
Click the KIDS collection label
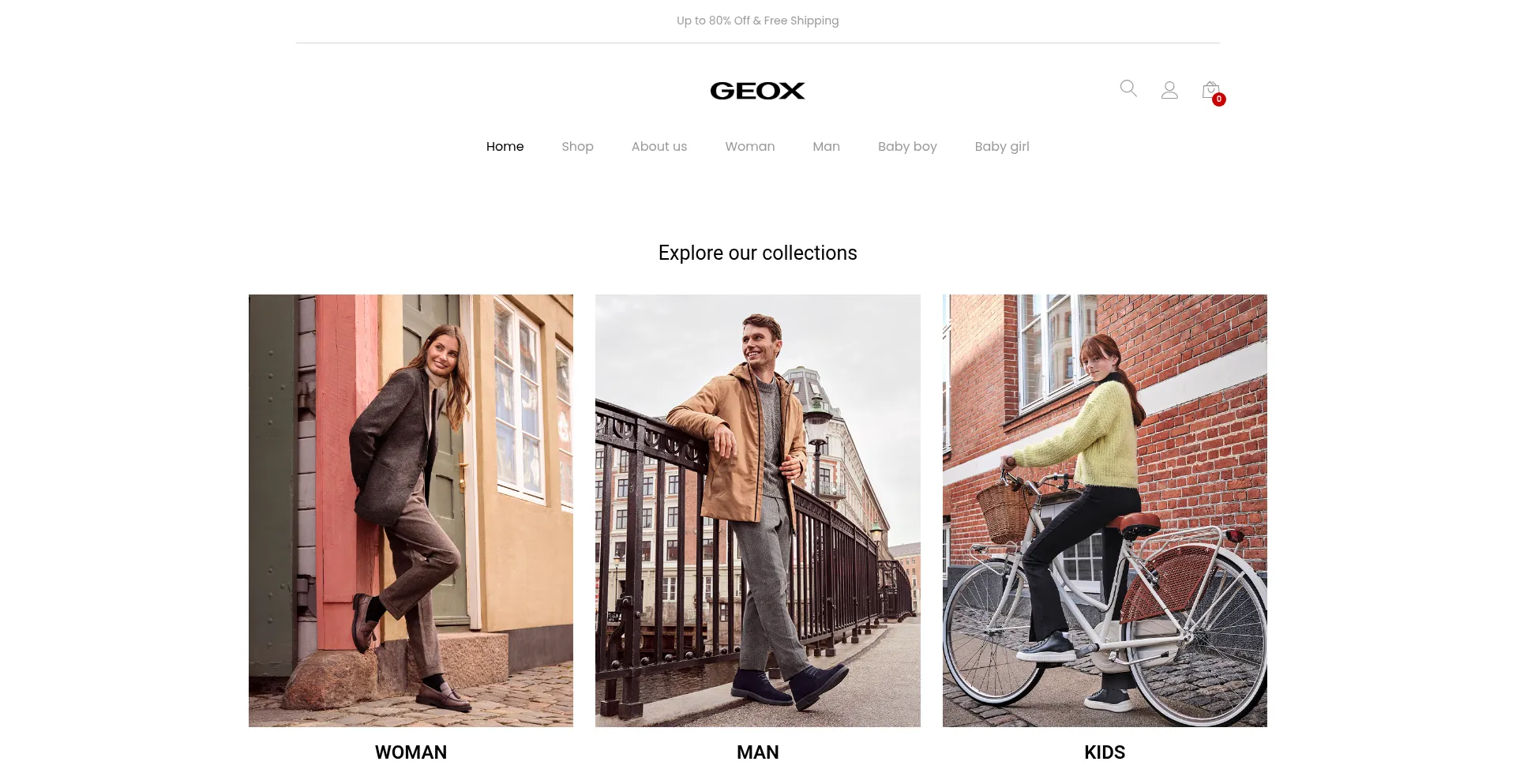point(1105,752)
